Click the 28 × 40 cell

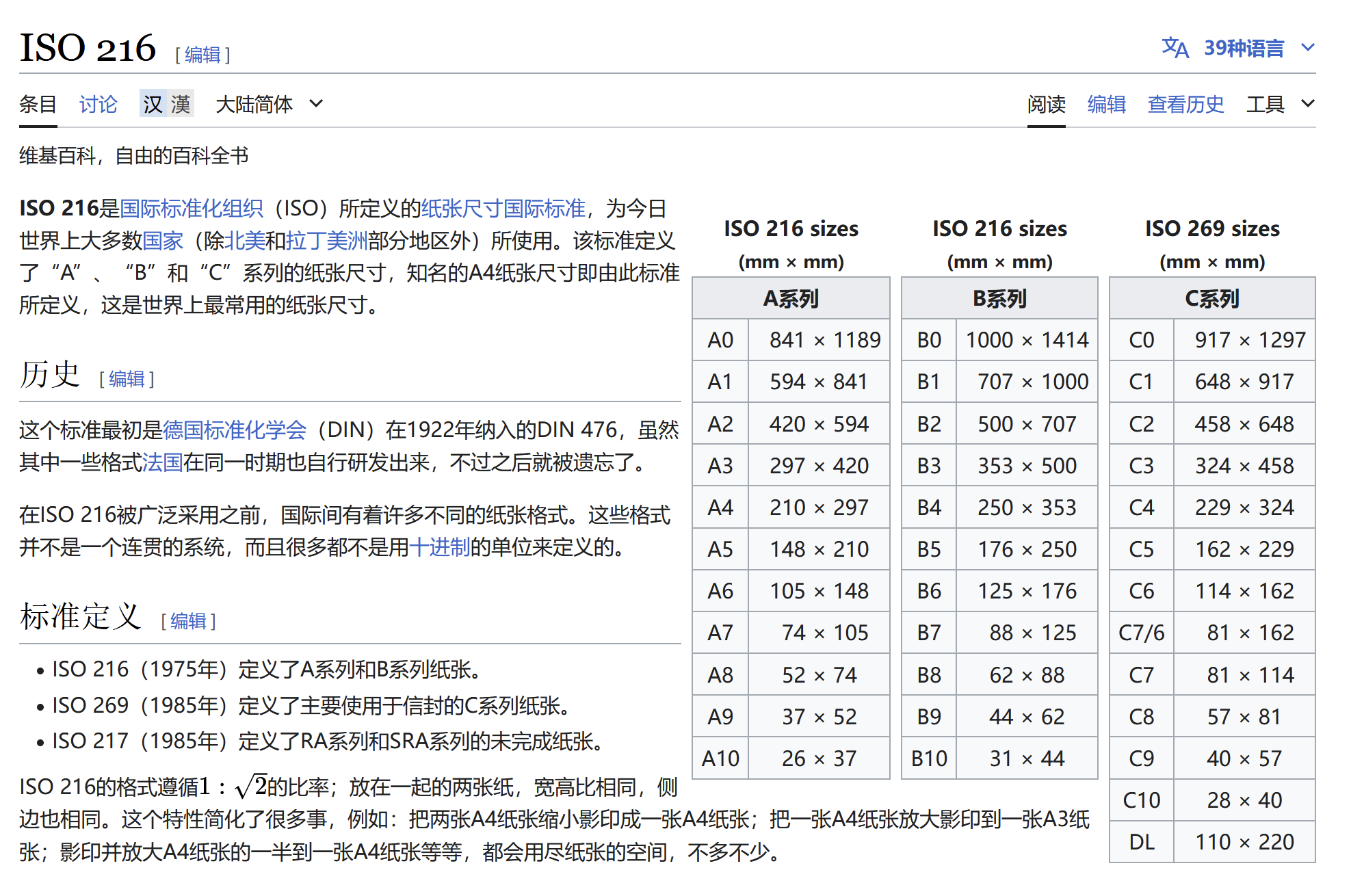1244,800
